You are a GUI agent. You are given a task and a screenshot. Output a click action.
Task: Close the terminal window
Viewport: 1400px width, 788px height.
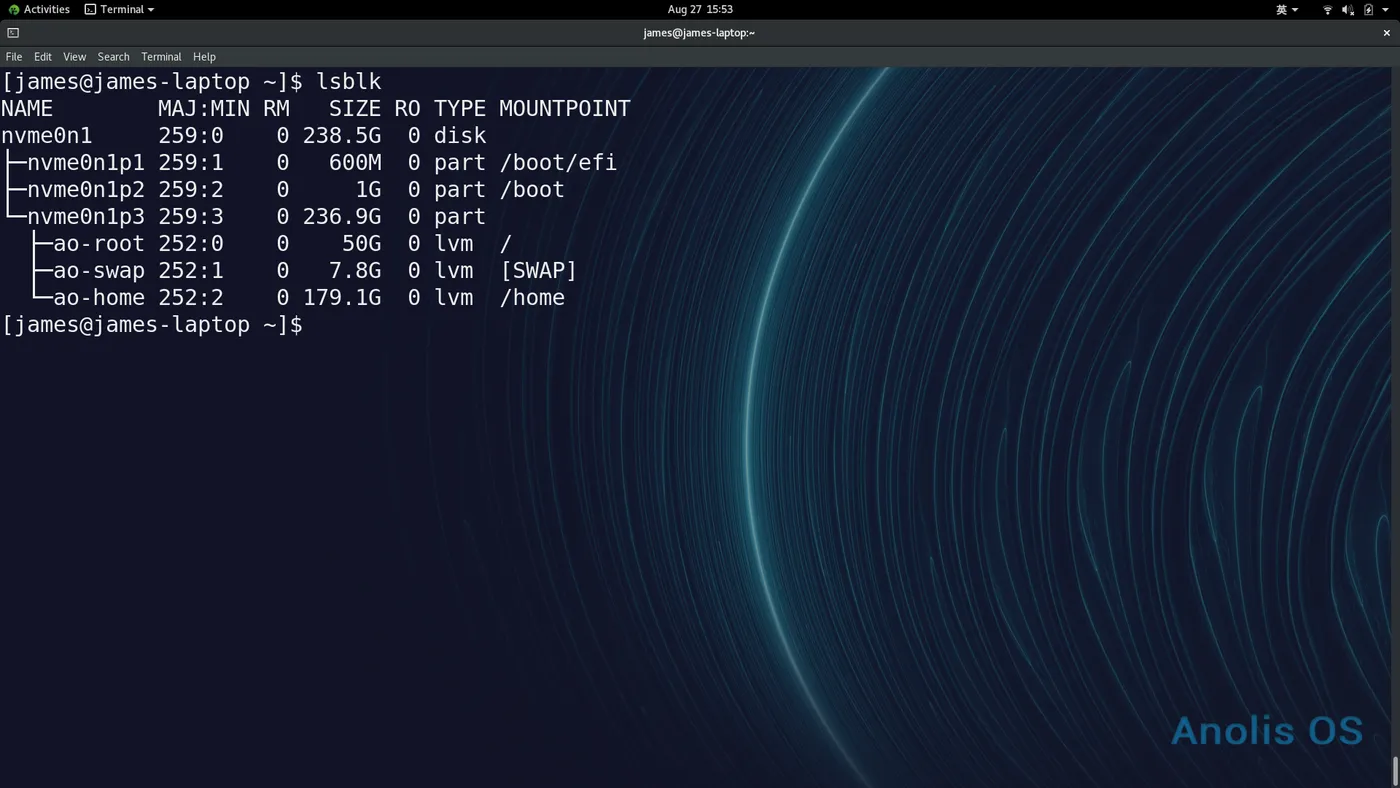tap(1387, 33)
